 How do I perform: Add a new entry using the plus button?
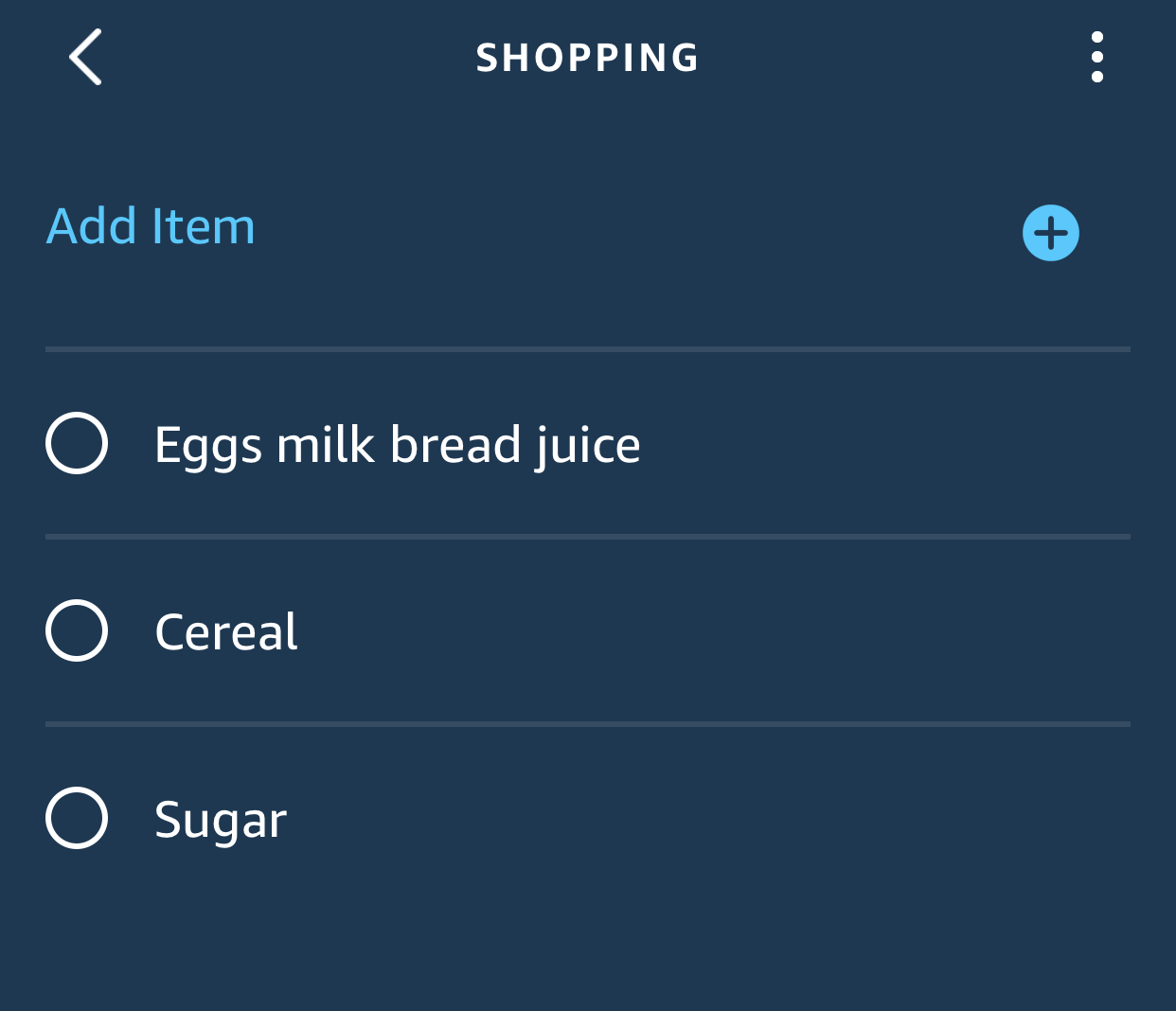(x=1050, y=232)
